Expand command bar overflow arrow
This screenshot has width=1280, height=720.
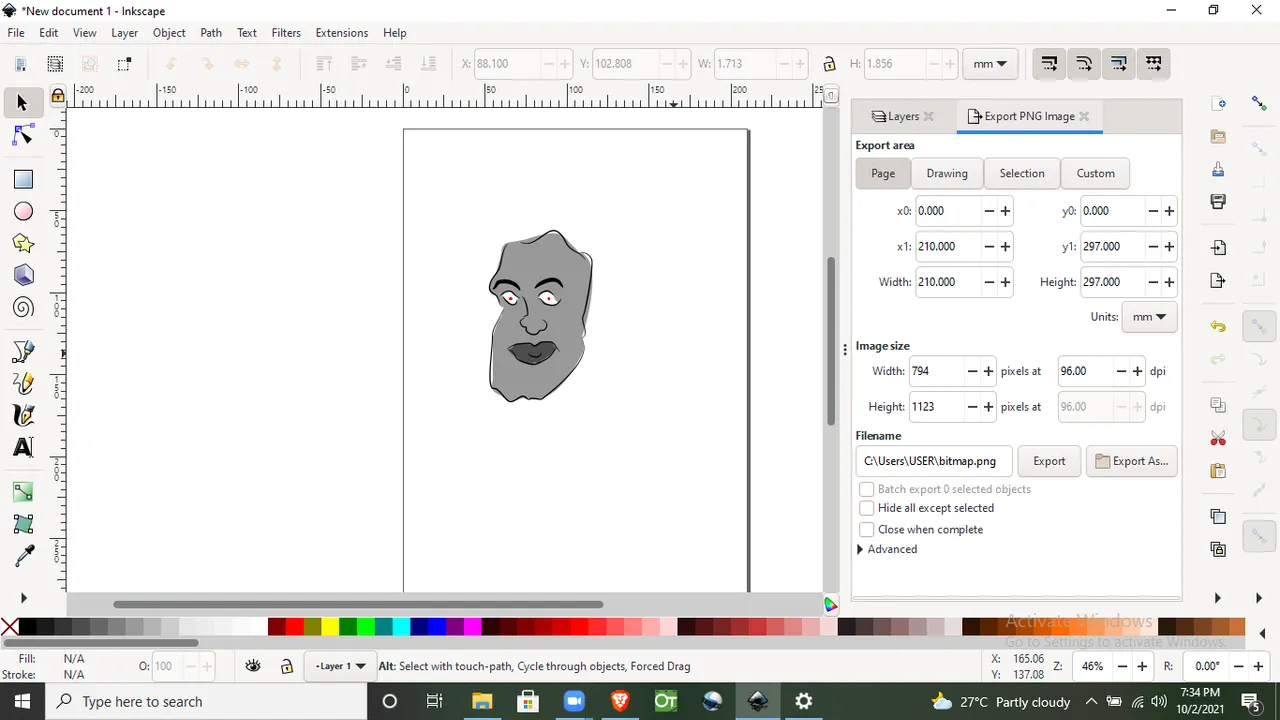1218,598
